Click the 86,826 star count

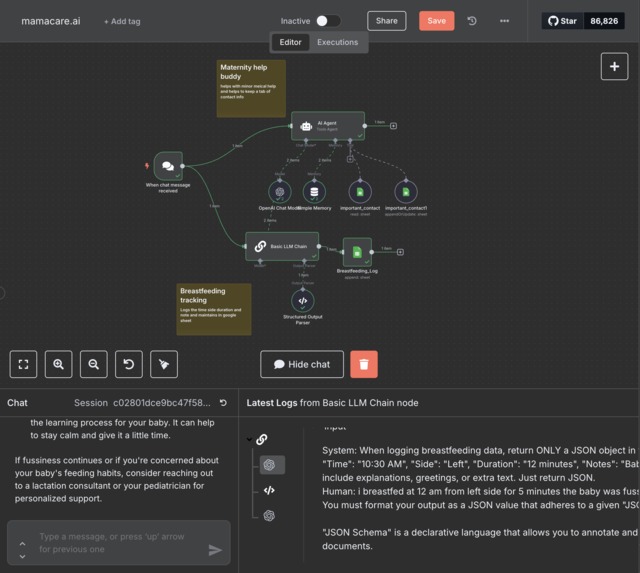click(604, 21)
